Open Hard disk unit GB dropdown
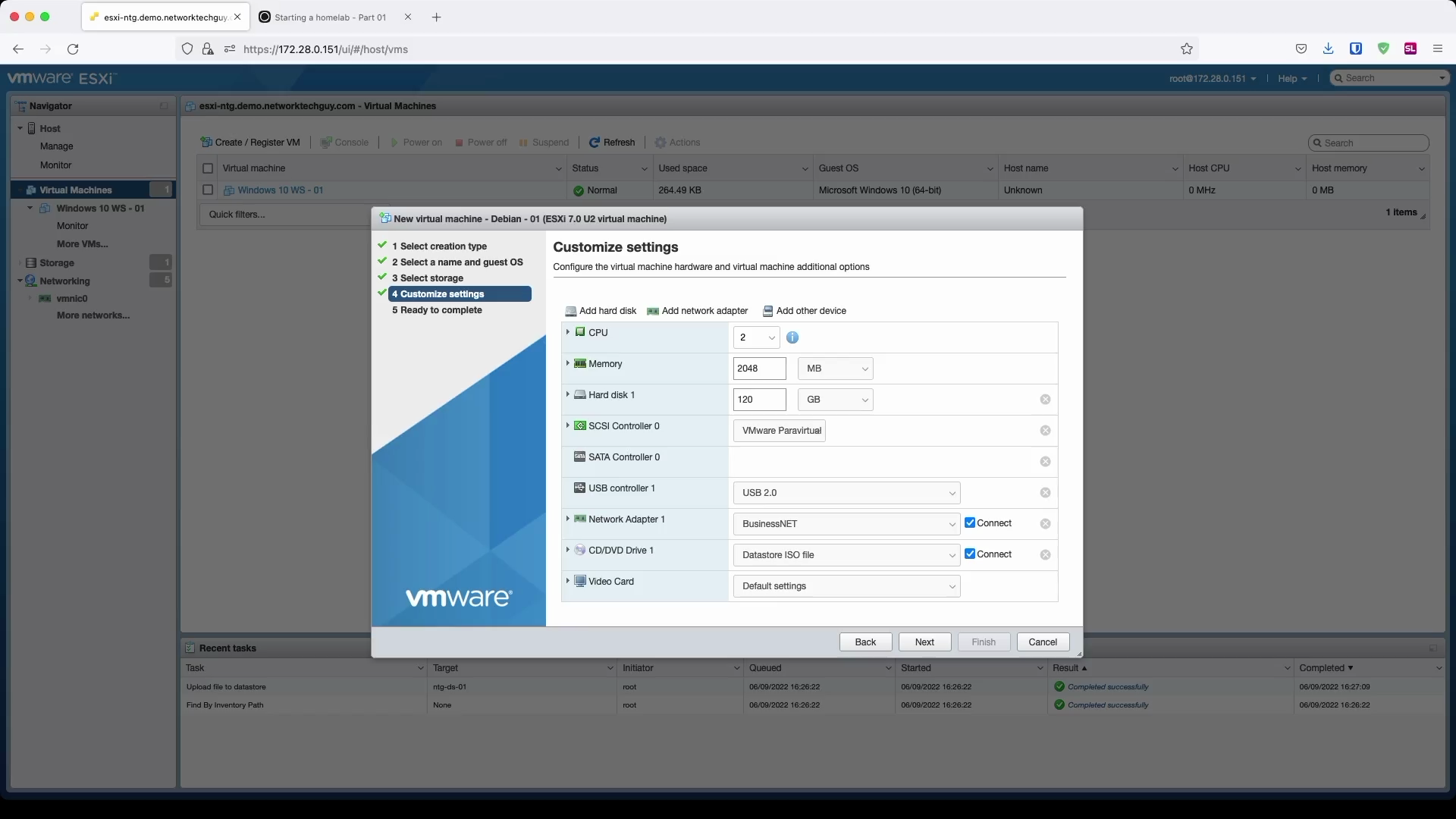The image size is (1456, 819). 836,400
